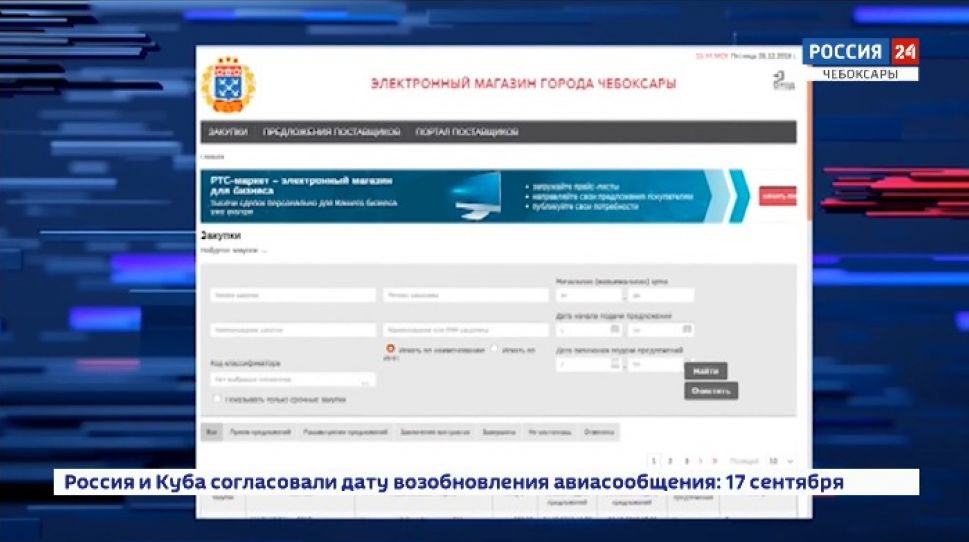Go to results page 3
The width and height of the screenshot is (969, 542).
(x=686, y=461)
